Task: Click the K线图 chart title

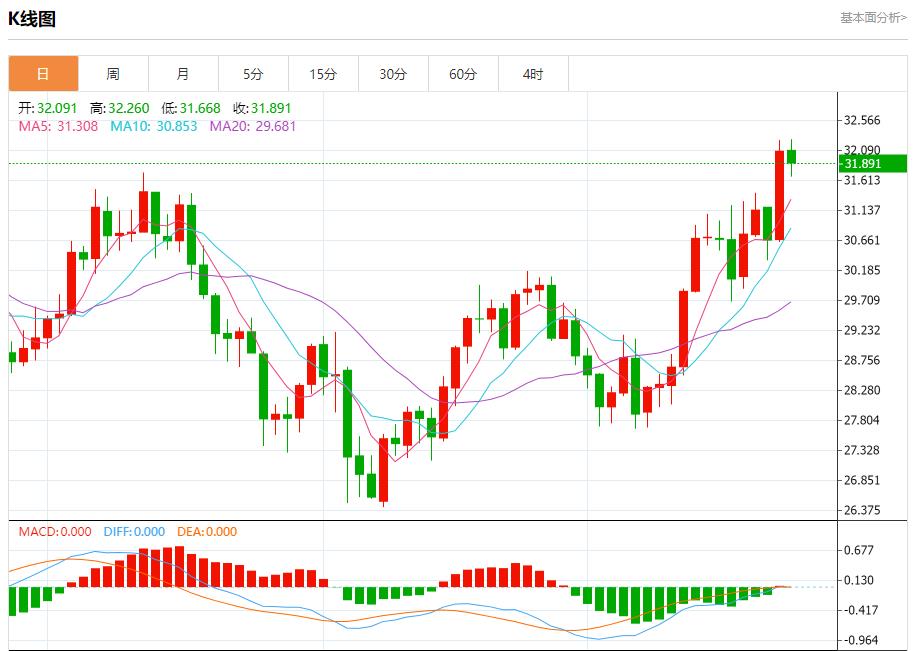Action: point(32,19)
